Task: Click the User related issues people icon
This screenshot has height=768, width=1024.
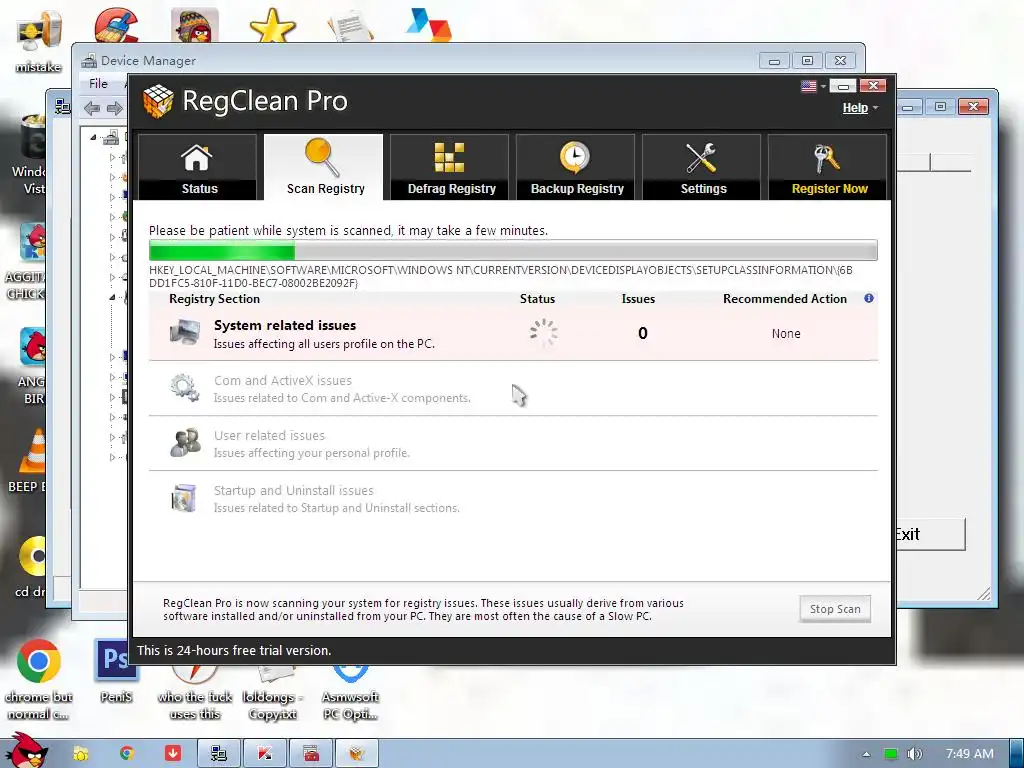Action: [x=185, y=442]
